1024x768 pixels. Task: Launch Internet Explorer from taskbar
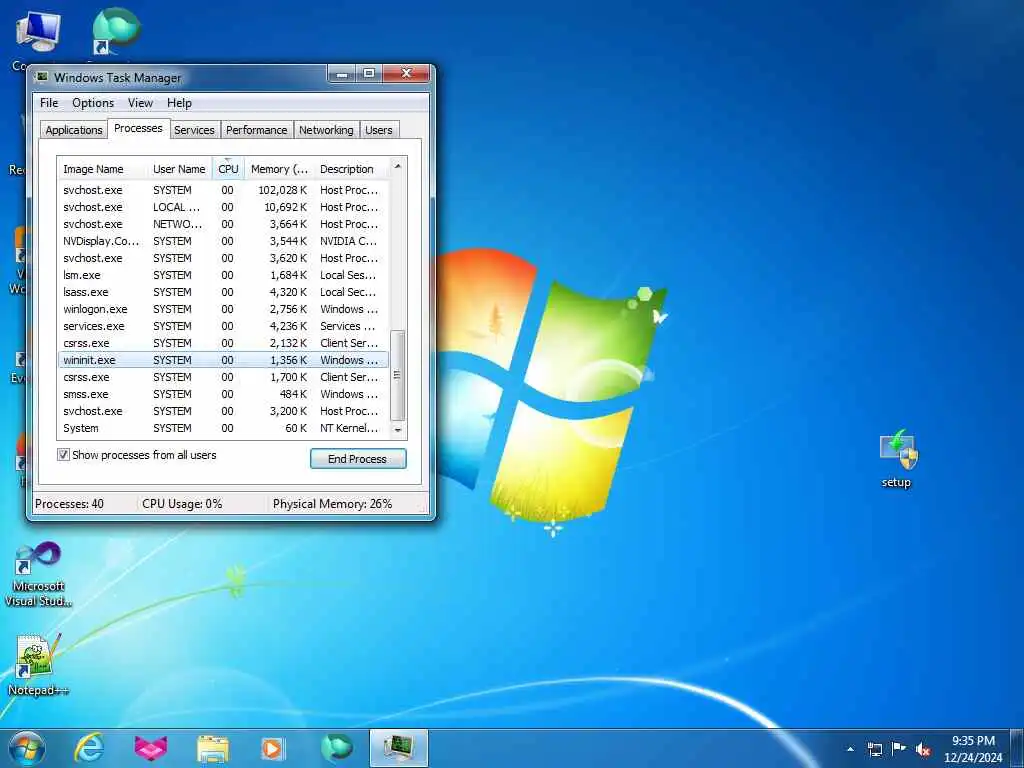tap(89, 748)
